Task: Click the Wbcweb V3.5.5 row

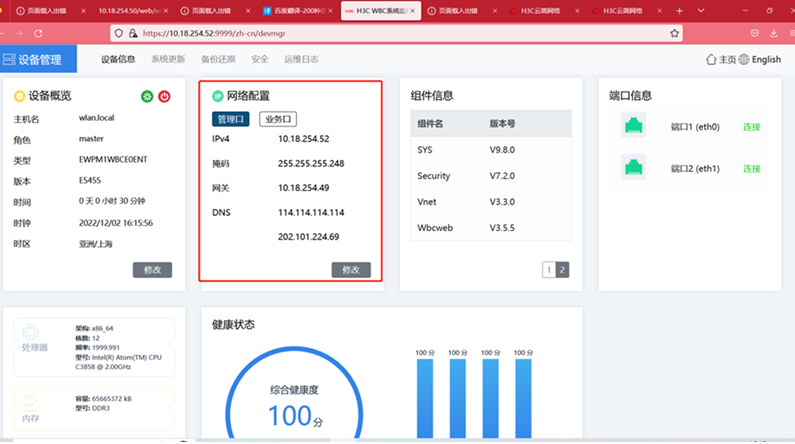Action: [x=491, y=227]
